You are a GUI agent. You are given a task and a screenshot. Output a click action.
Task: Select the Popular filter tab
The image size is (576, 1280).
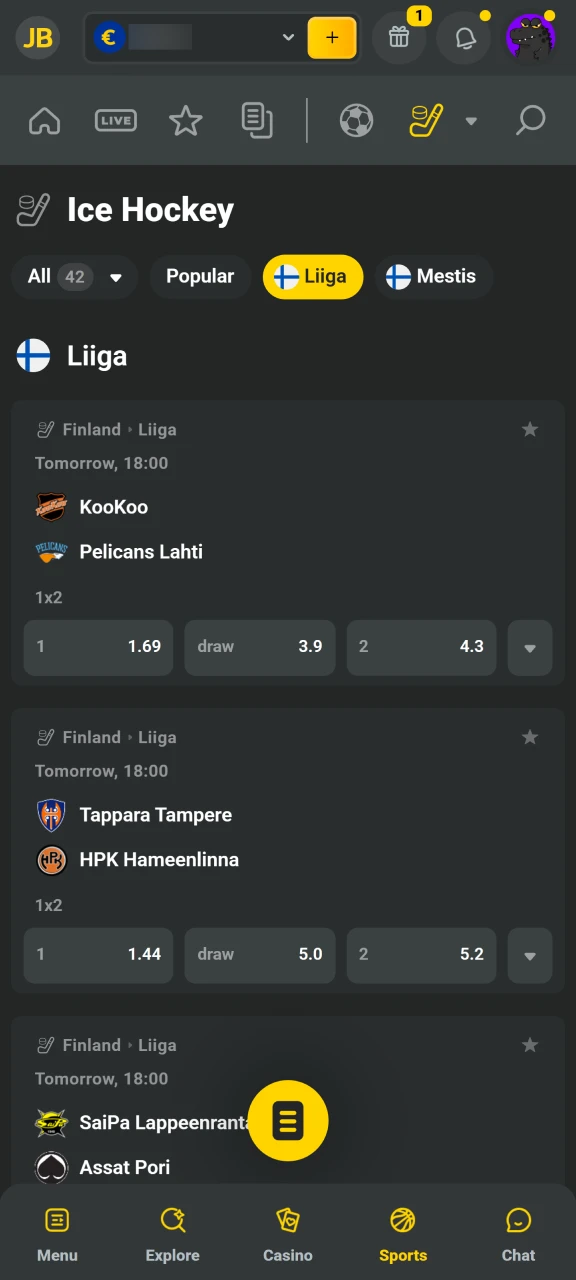pos(200,277)
